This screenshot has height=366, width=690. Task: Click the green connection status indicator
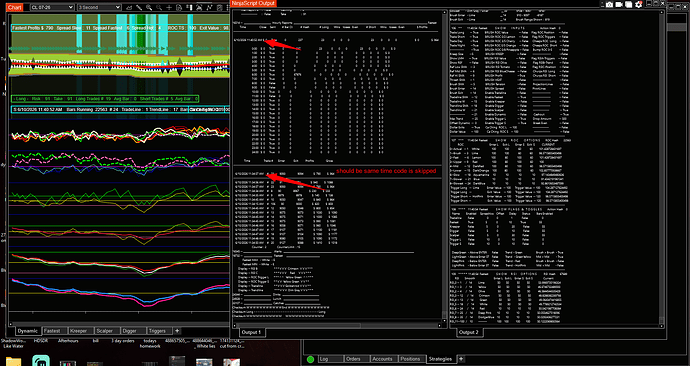tap(310, 359)
